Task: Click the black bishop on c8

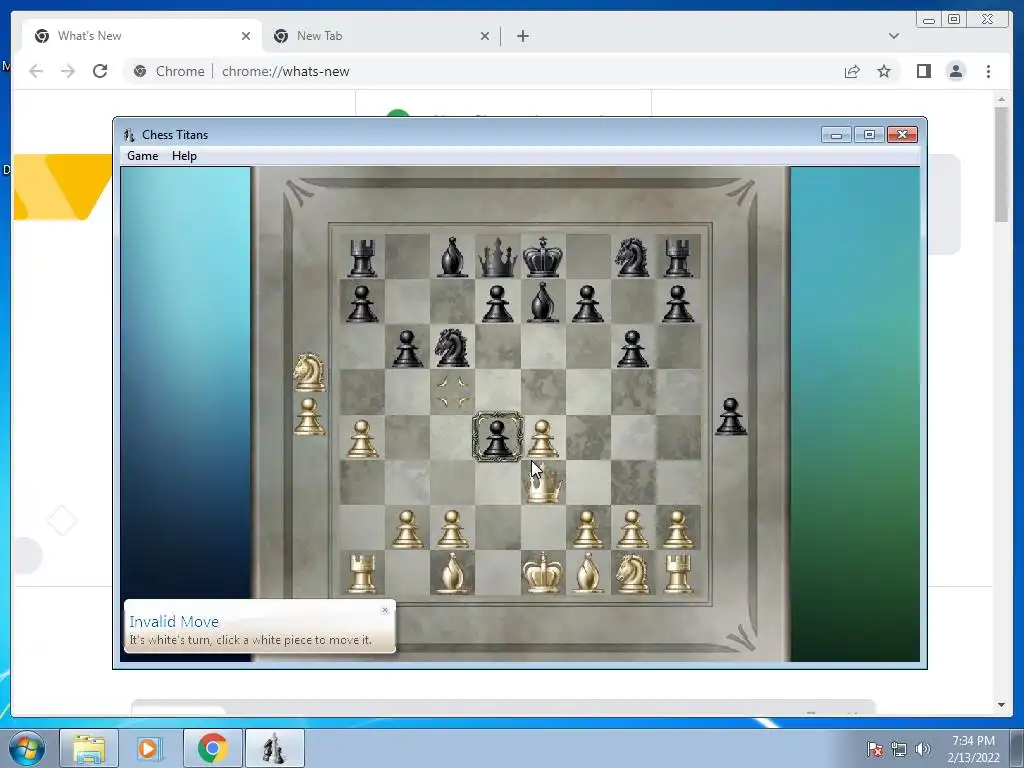Action: pos(452,257)
